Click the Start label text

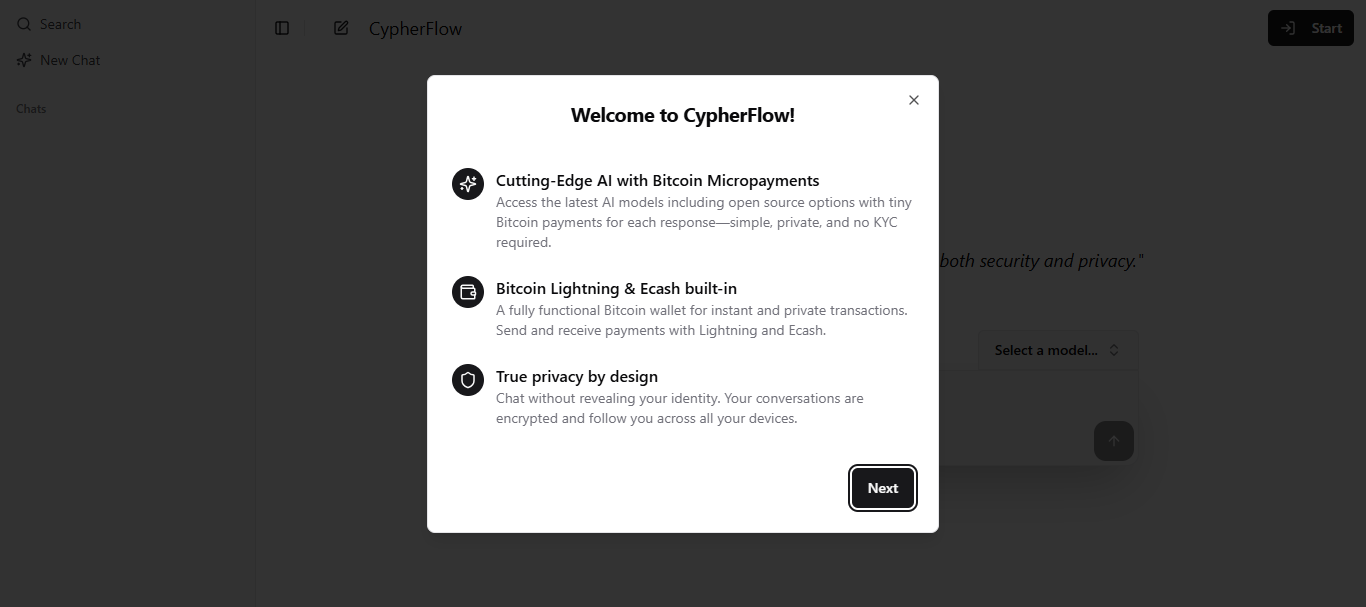[1326, 28]
